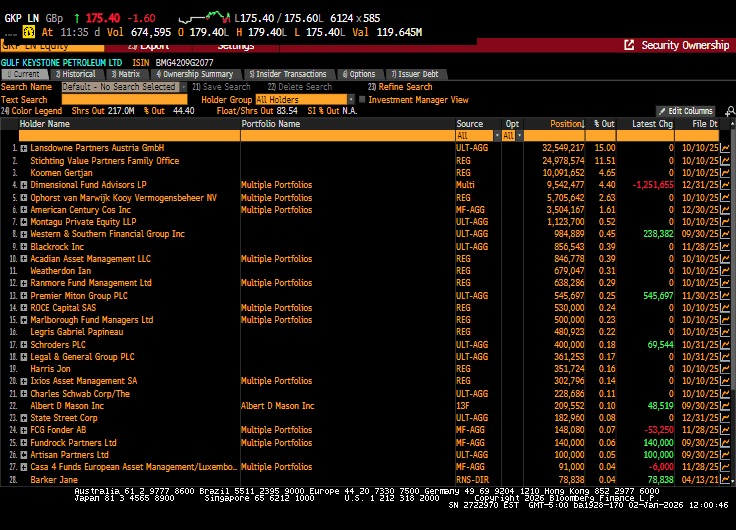
Task: Open the chart icon in the Stichting Value Partners row
Action: coord(725,161)
